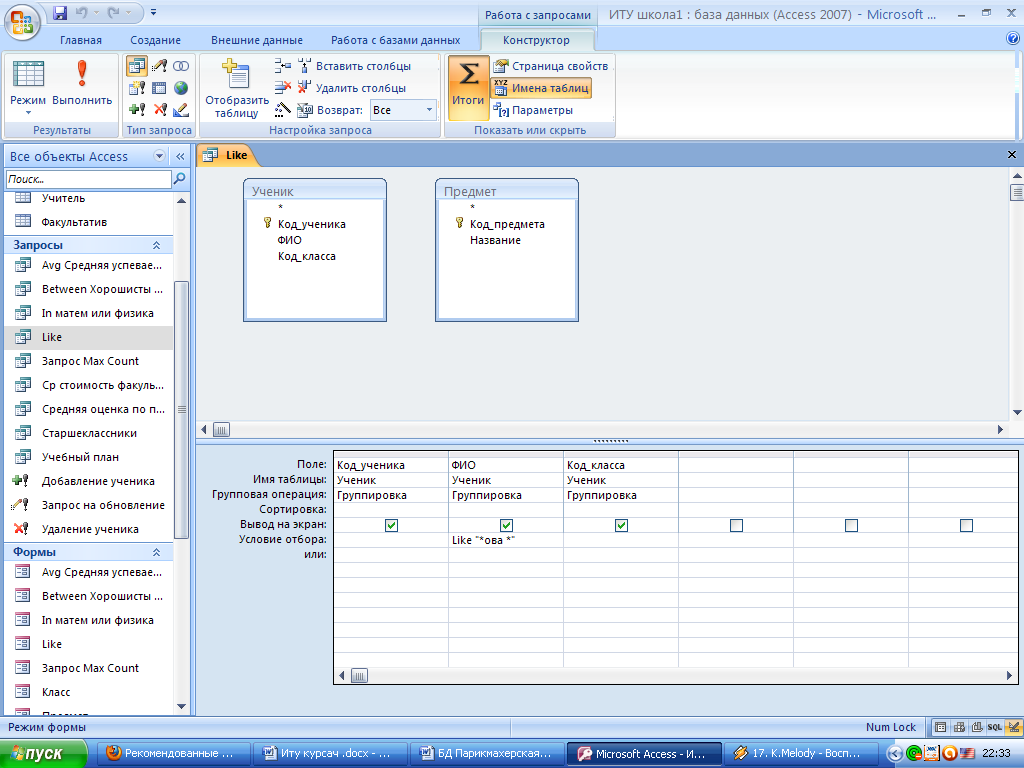Choose the Union query type icon
The image size is (1024, 768).
181,66
